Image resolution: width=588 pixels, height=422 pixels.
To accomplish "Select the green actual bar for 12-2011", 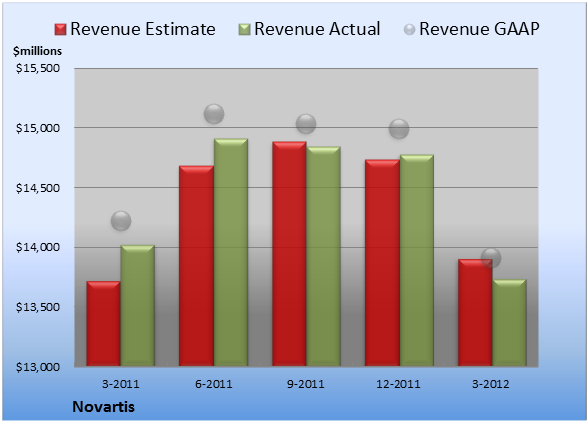I will point(417,260).
